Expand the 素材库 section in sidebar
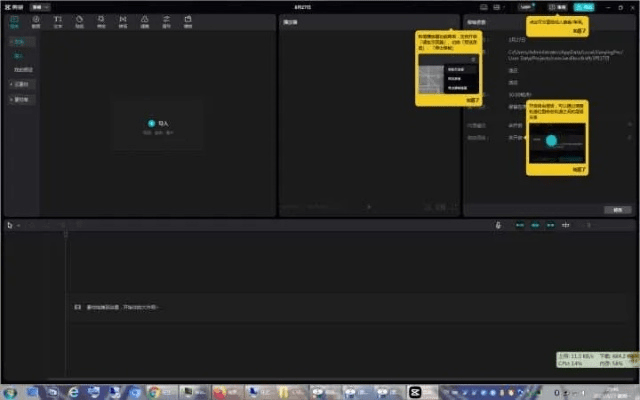 click(x=21, y=99)
